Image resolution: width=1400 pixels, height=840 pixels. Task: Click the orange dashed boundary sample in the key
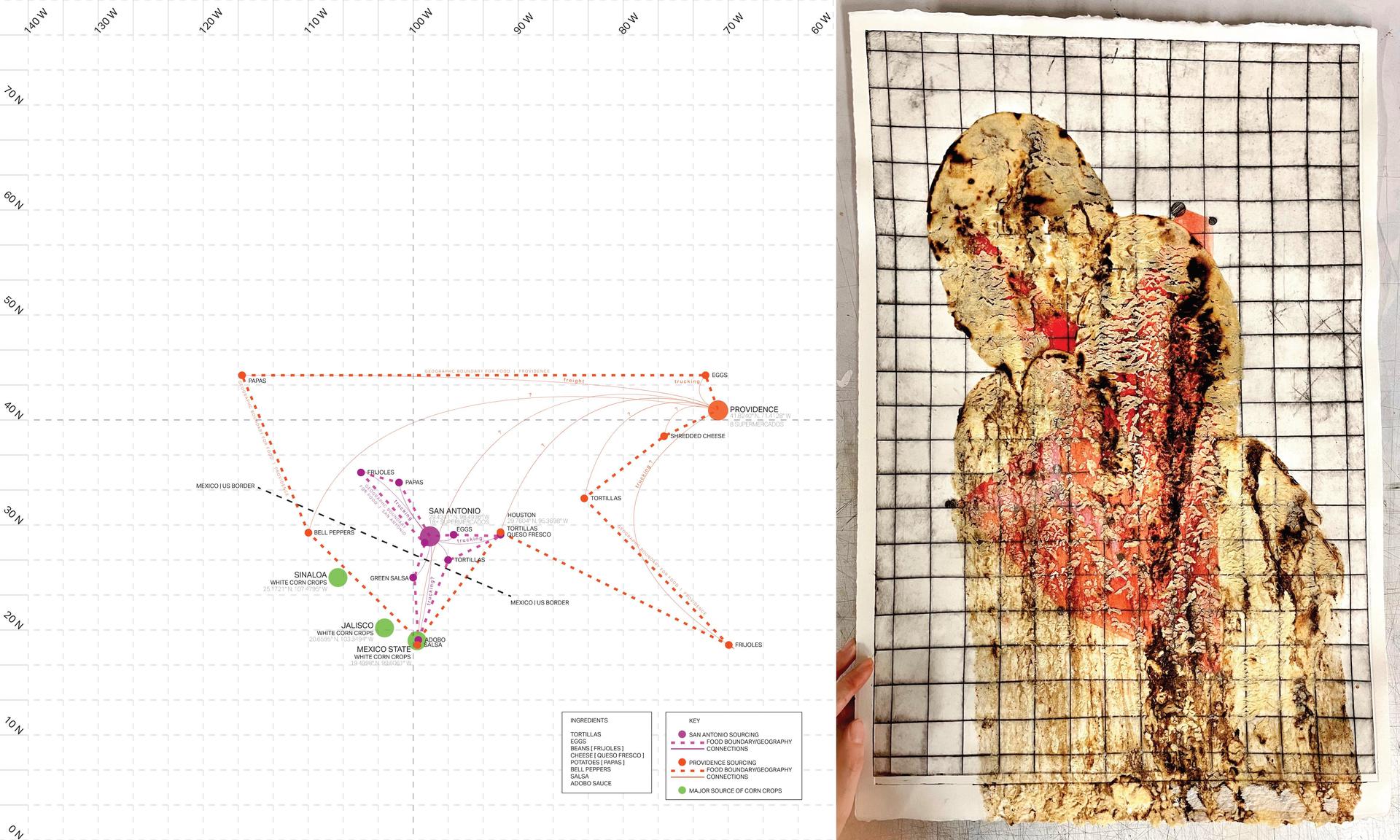[x=688, y=770]
